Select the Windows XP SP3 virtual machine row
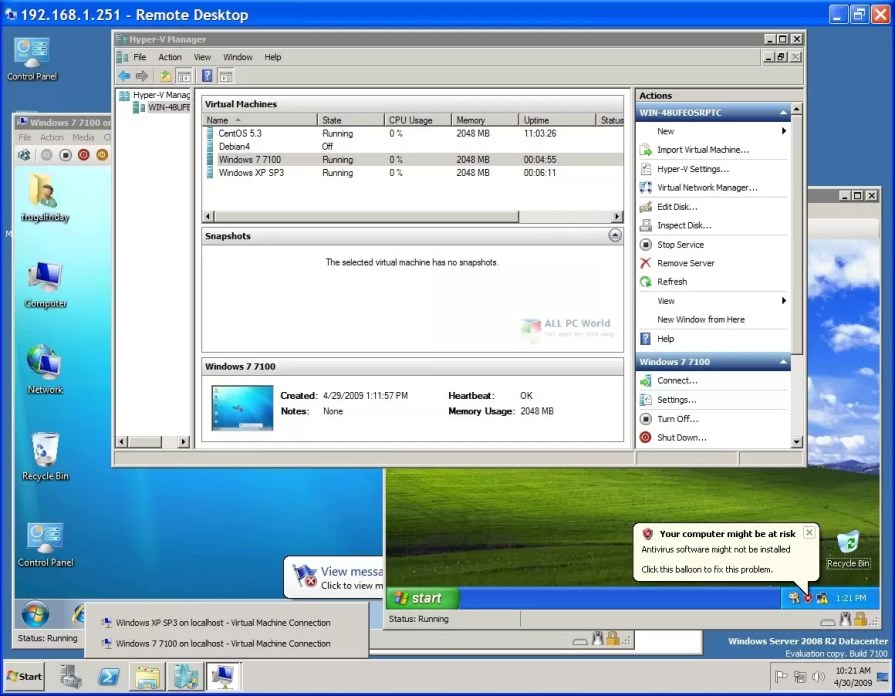This screenshot has width=895, height=696. coord(412,172)
